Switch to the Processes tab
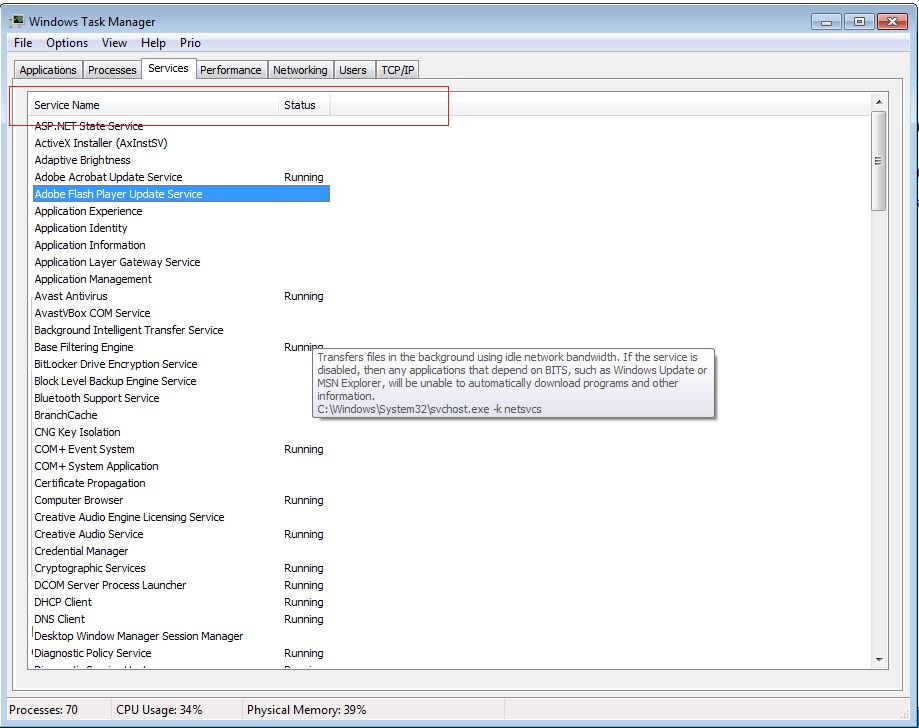919x728 pixels. [112, 70]
